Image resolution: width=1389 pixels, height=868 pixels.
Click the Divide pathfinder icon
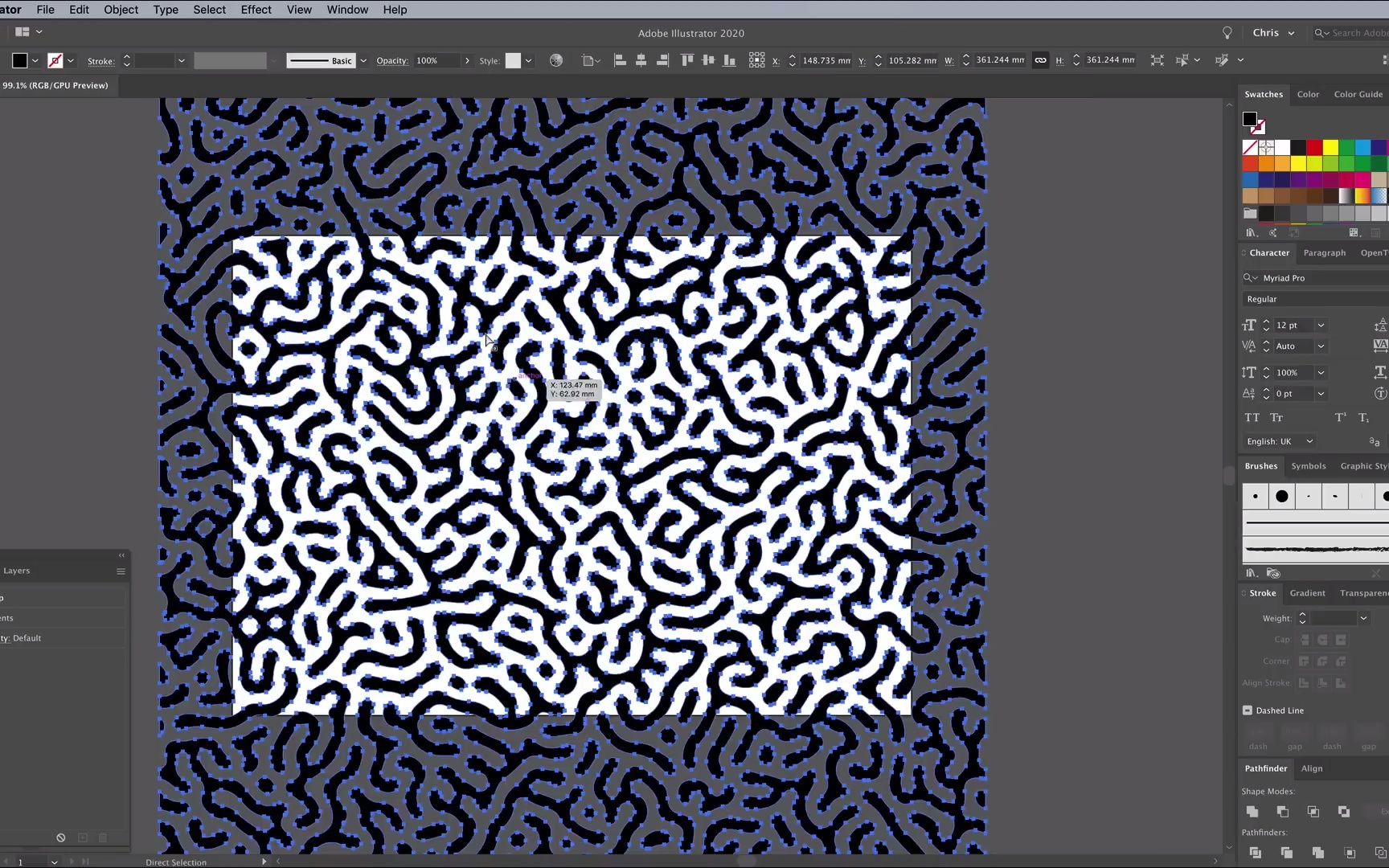coord(1256,853)
